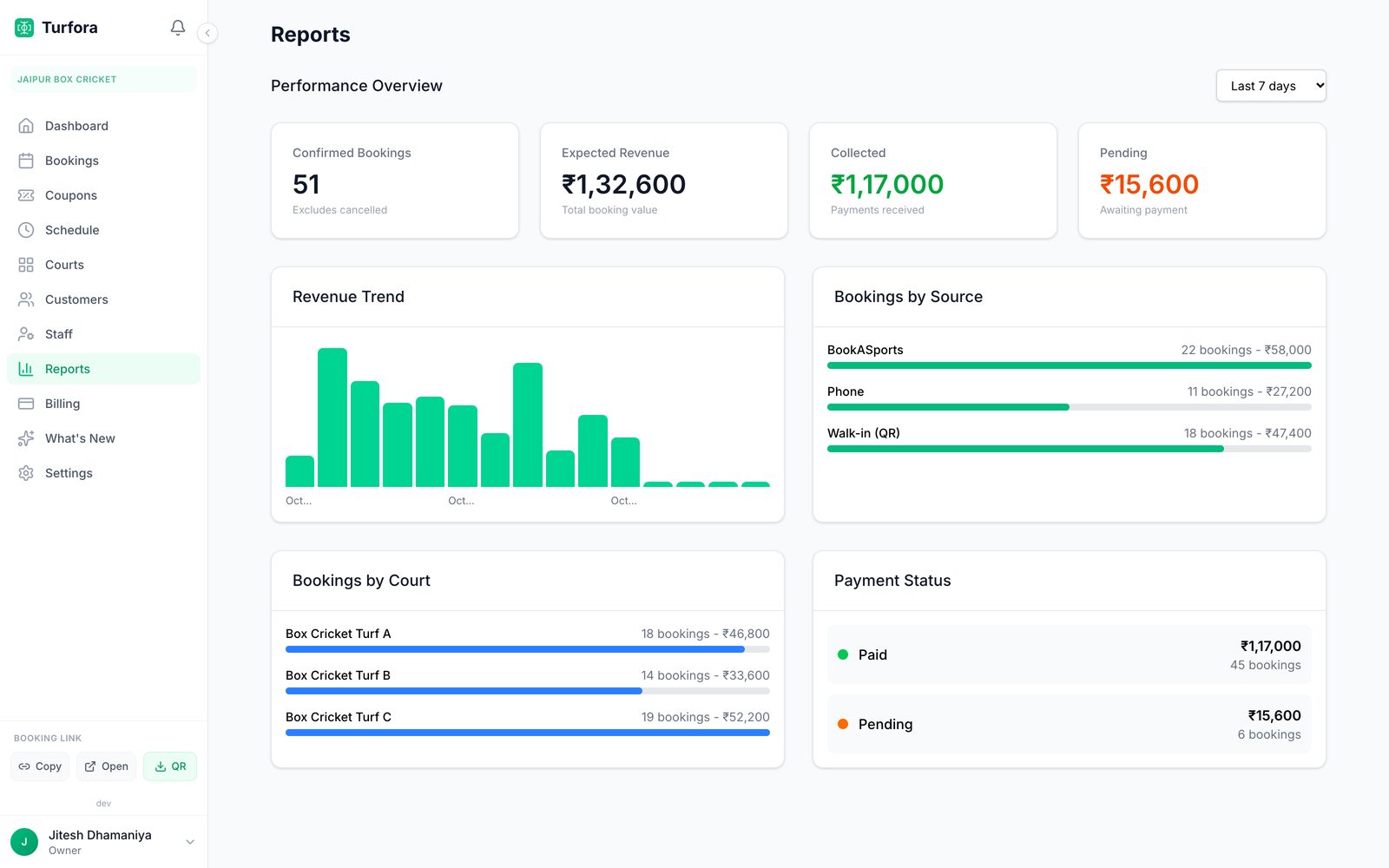Click the Box Cricket Turf B progress bar
This screenshot has width=1389, height=868.
[528, 691]
